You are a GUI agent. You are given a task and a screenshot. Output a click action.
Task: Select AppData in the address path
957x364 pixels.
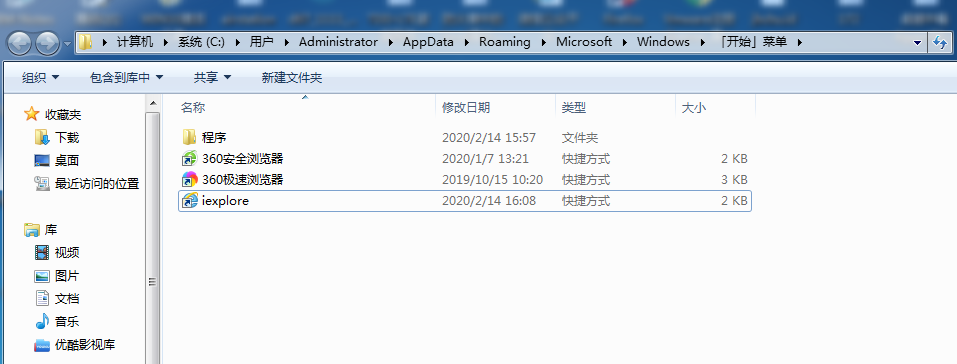tap(428, 42)
